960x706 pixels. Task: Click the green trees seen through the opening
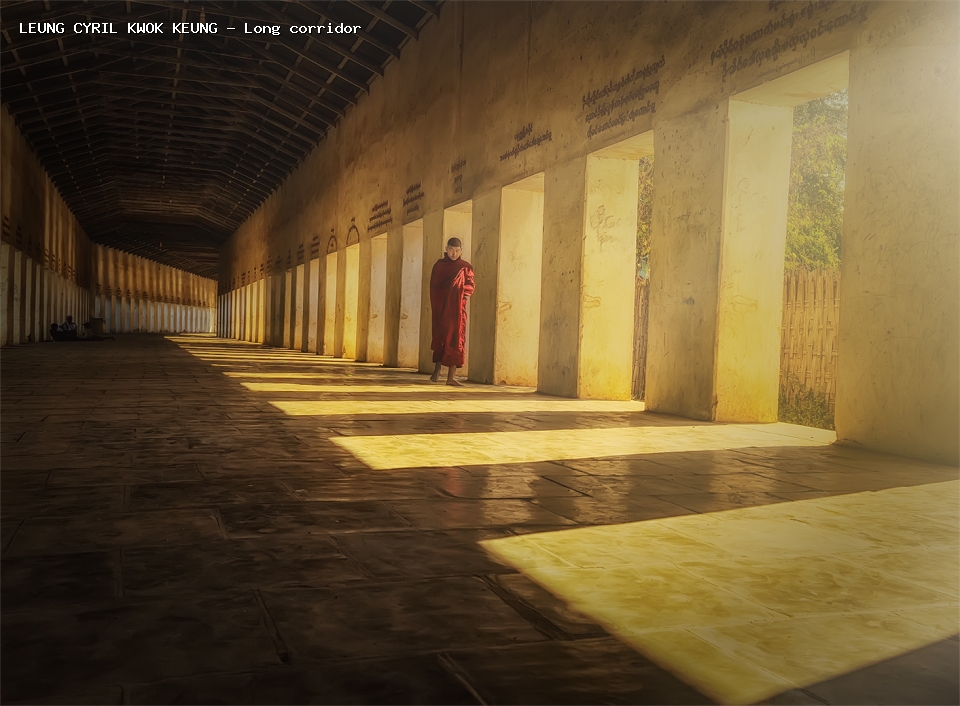pyautogui.click(x=816, y=184)
